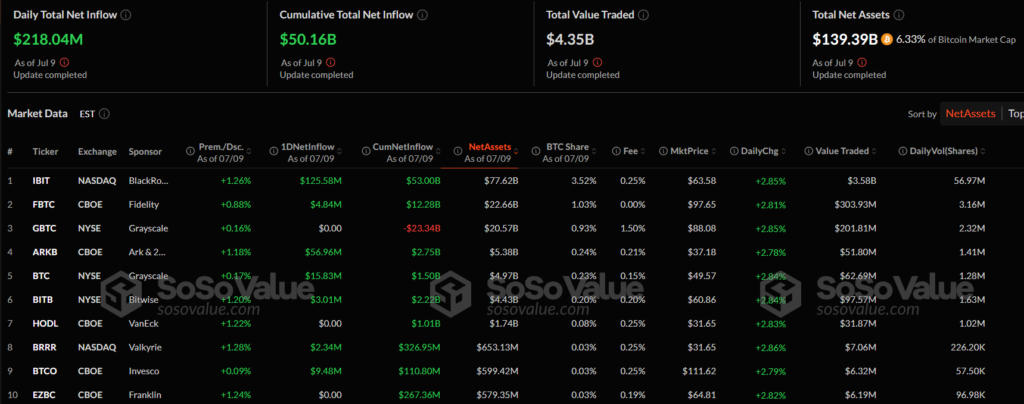Viewport: 1024px width, 404px height.
Task: Click the EST timezone info icon
Action: point(105,114)
